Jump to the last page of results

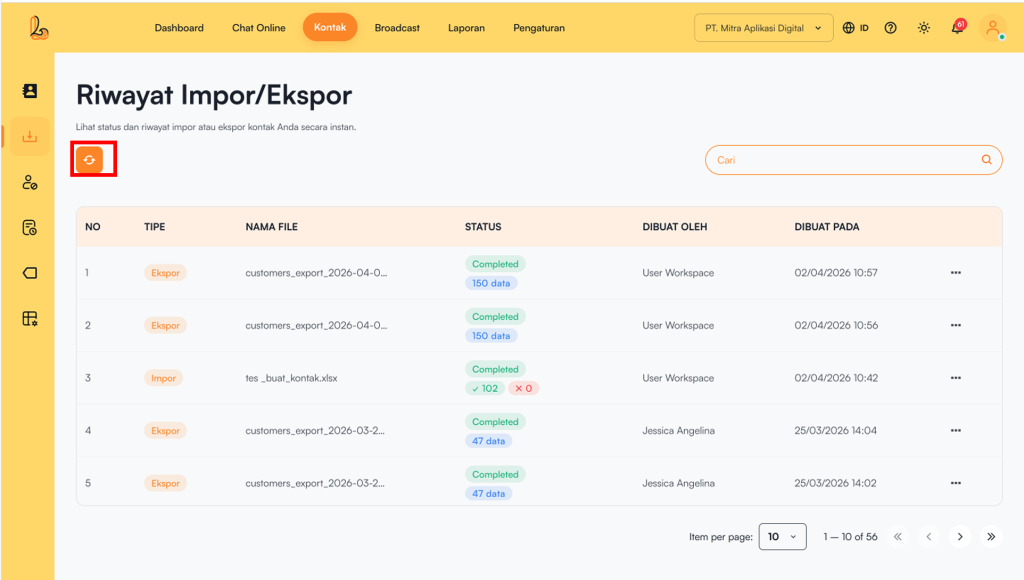991,537
